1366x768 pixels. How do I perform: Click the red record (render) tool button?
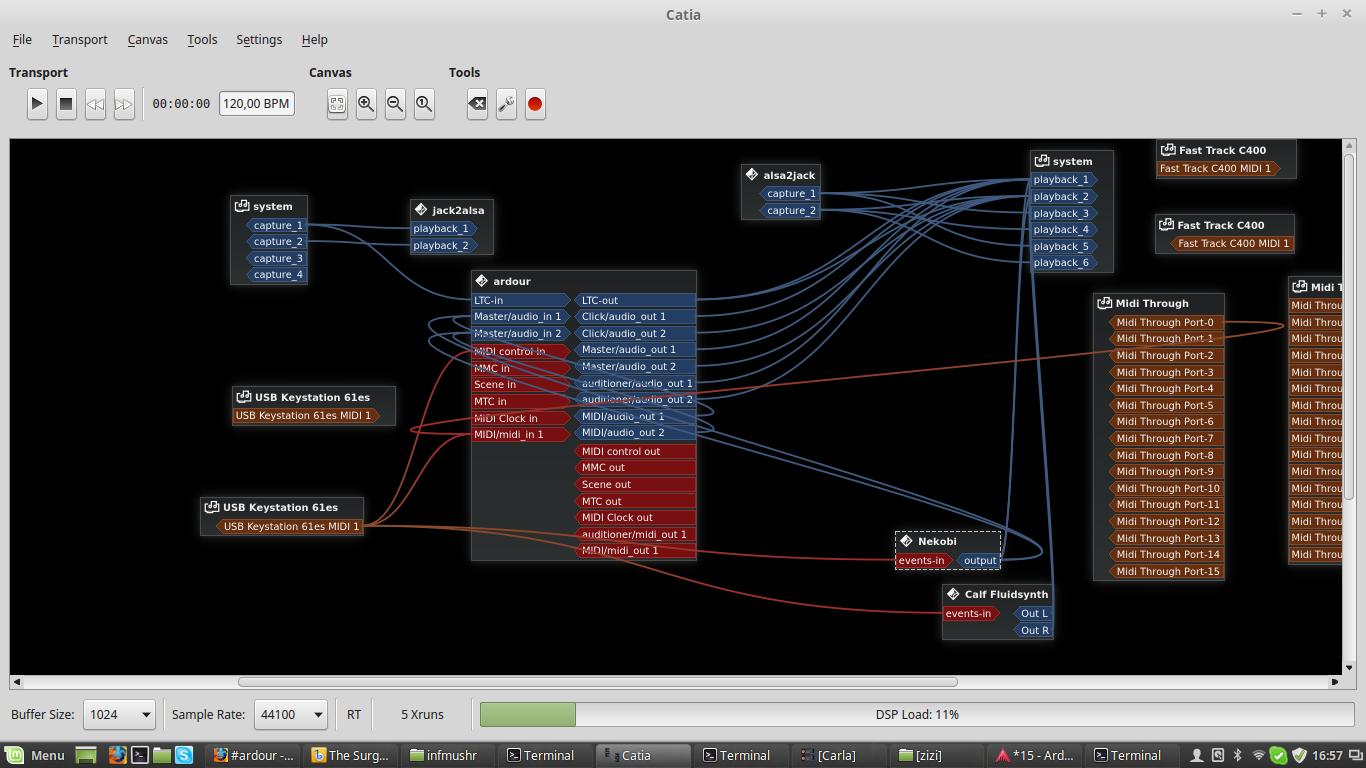(x=535, y=103)
